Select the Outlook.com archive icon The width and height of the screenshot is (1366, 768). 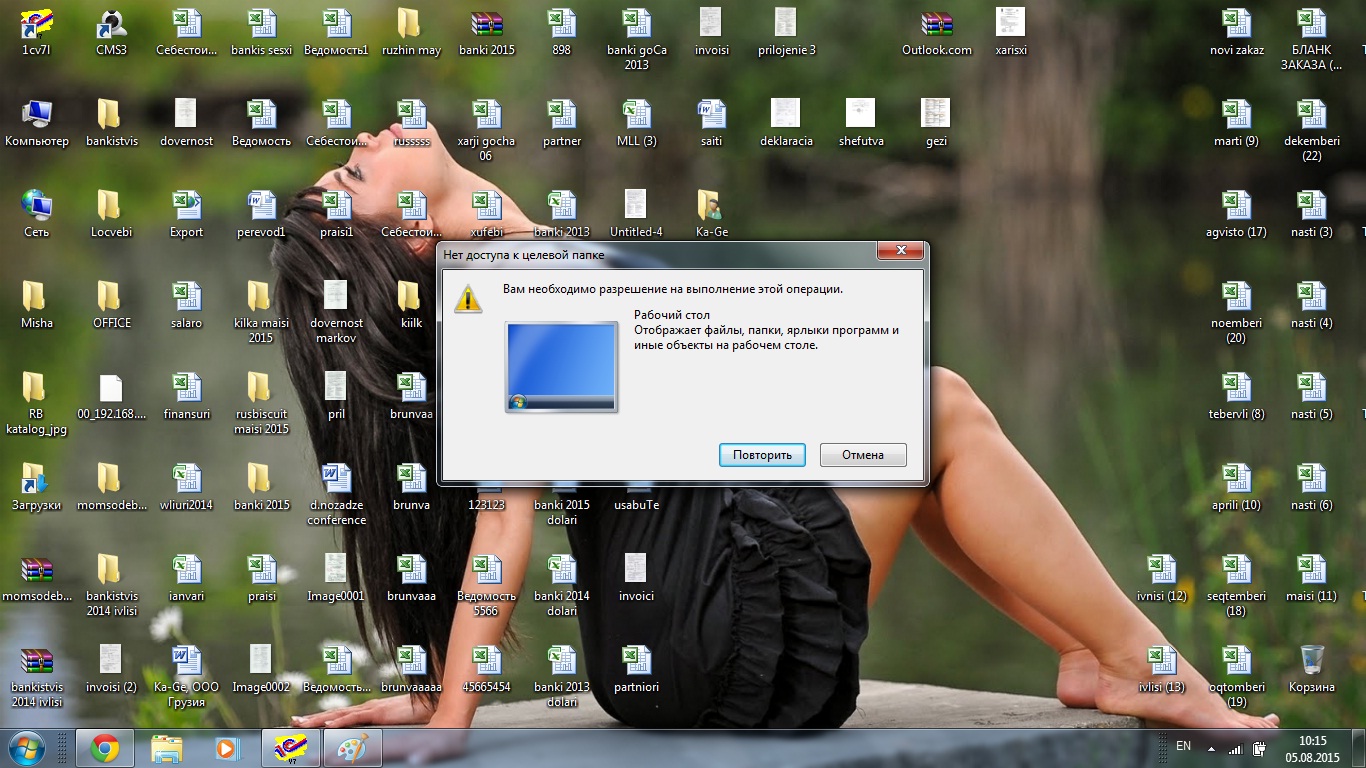coord(937,32)
